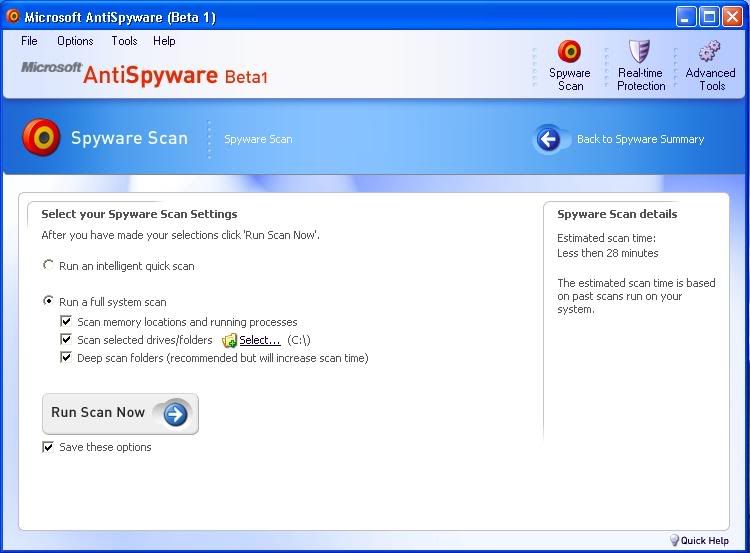Click the Spyware Scan breadcrumb text
750x553 pixels.
point(258,139)
